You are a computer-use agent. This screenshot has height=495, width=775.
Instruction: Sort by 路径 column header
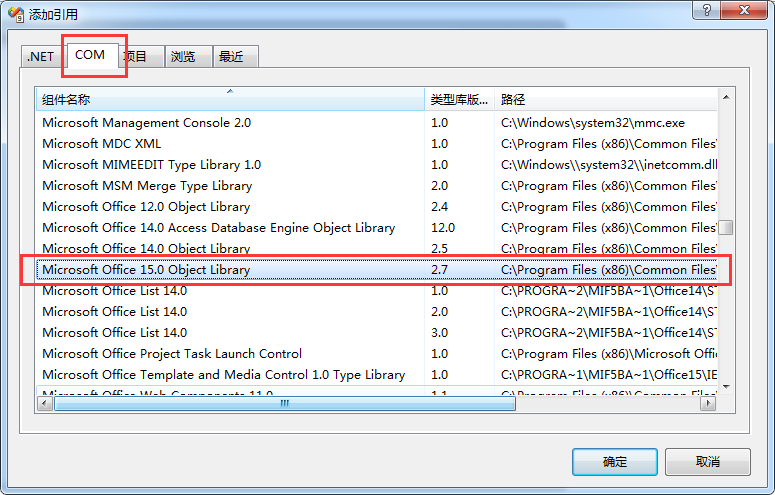pos(605,99)
